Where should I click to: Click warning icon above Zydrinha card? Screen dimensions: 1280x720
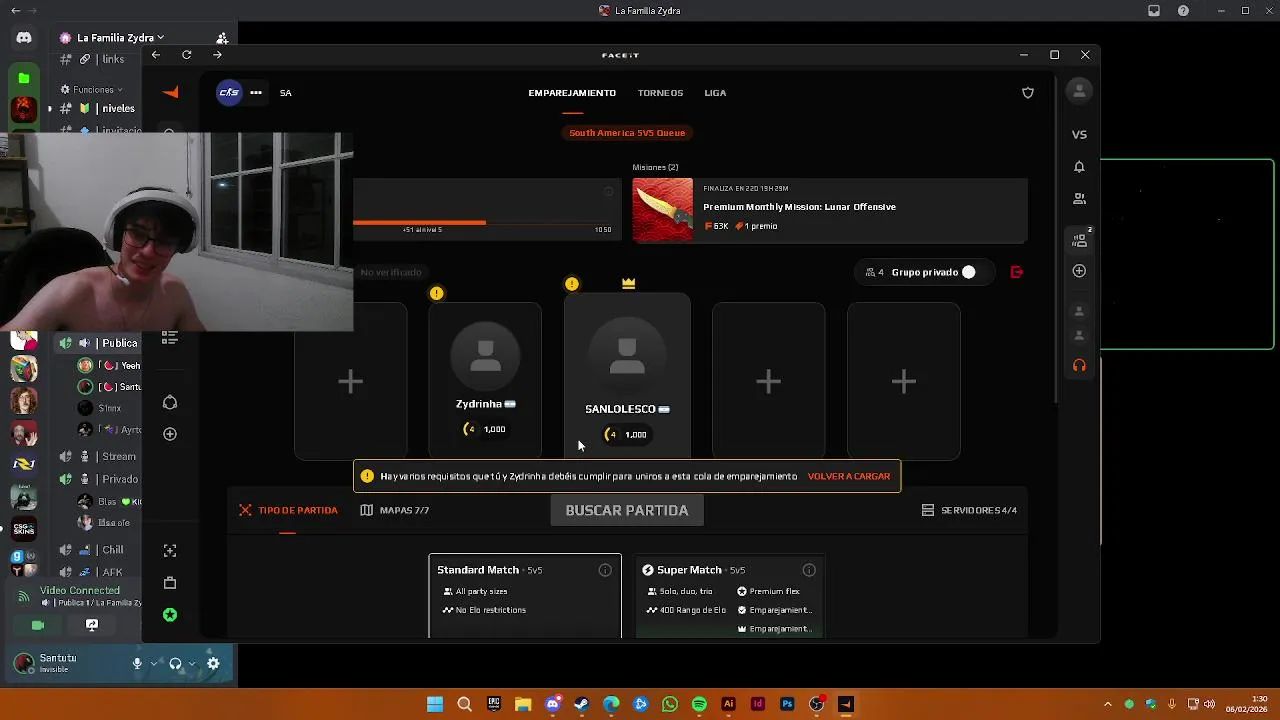436,293
